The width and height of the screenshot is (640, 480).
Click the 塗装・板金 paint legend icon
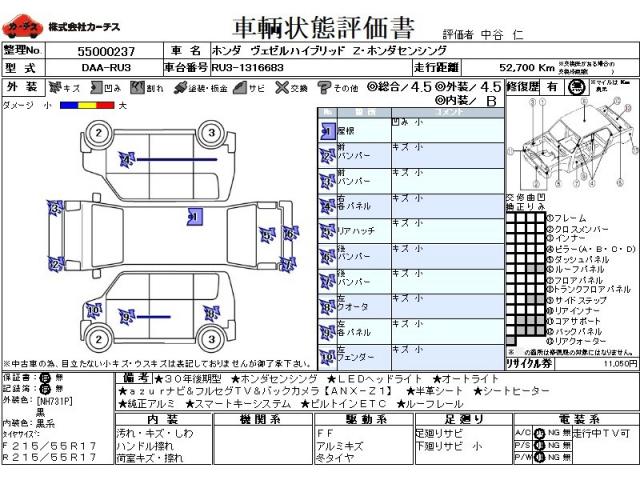click(181, 87)
